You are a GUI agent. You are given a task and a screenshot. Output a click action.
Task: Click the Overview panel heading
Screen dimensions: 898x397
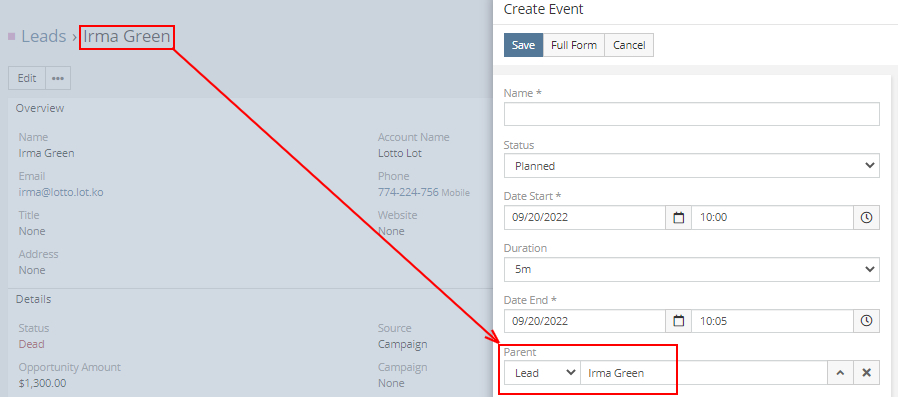tap(40, 108)
